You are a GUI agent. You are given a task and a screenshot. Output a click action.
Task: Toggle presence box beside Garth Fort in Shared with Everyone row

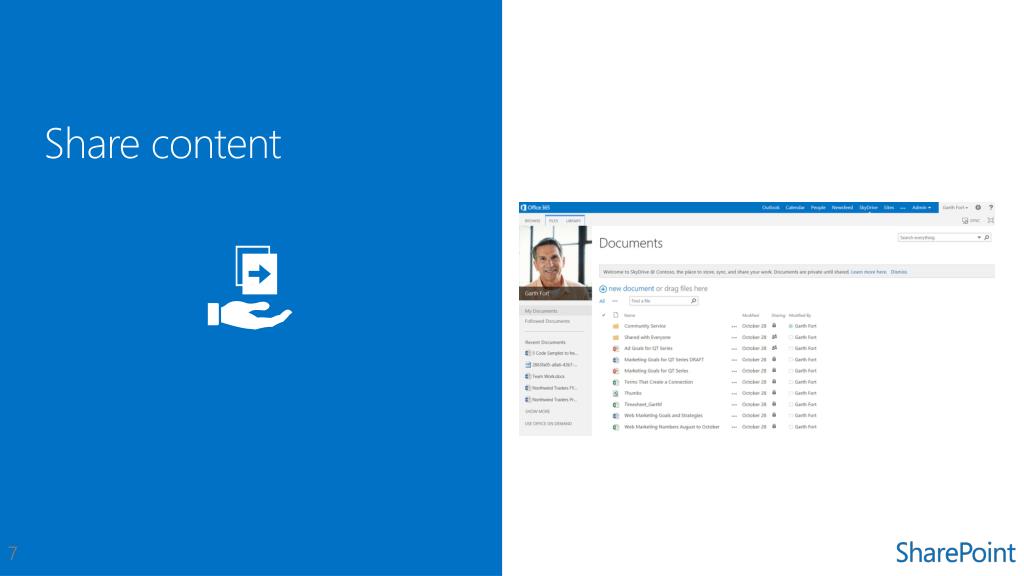(790, 338)
